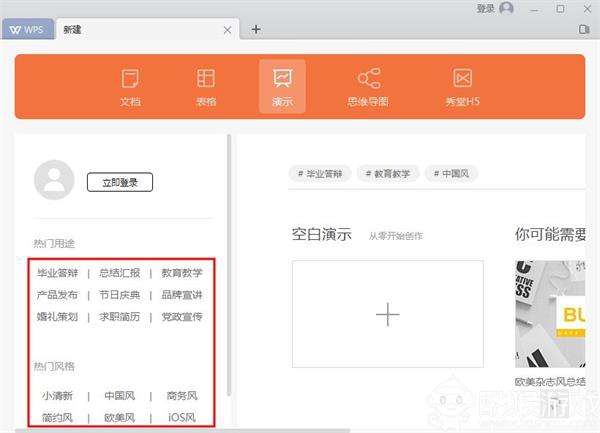Open the user avatar icon in title bar
The width and height of the screenshot is (600, 433).
[x=506, y=8]
